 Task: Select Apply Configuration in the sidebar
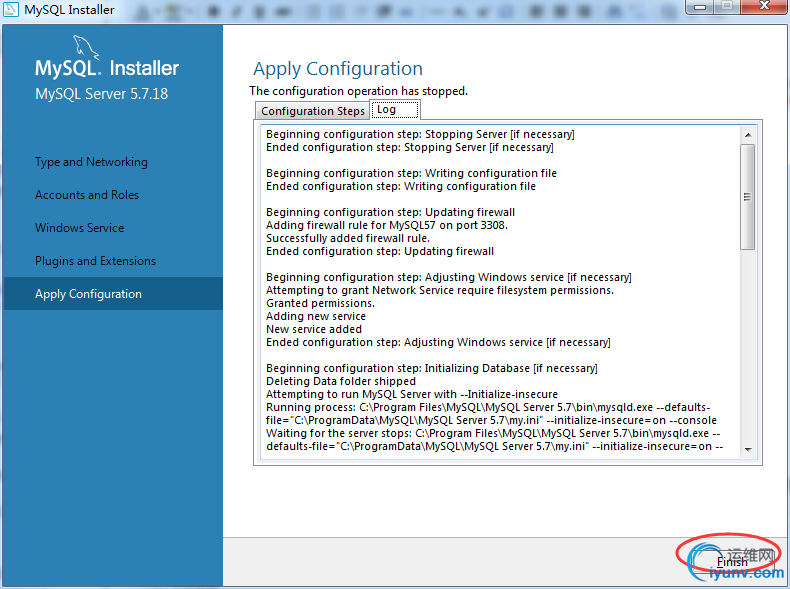point(113,294)
